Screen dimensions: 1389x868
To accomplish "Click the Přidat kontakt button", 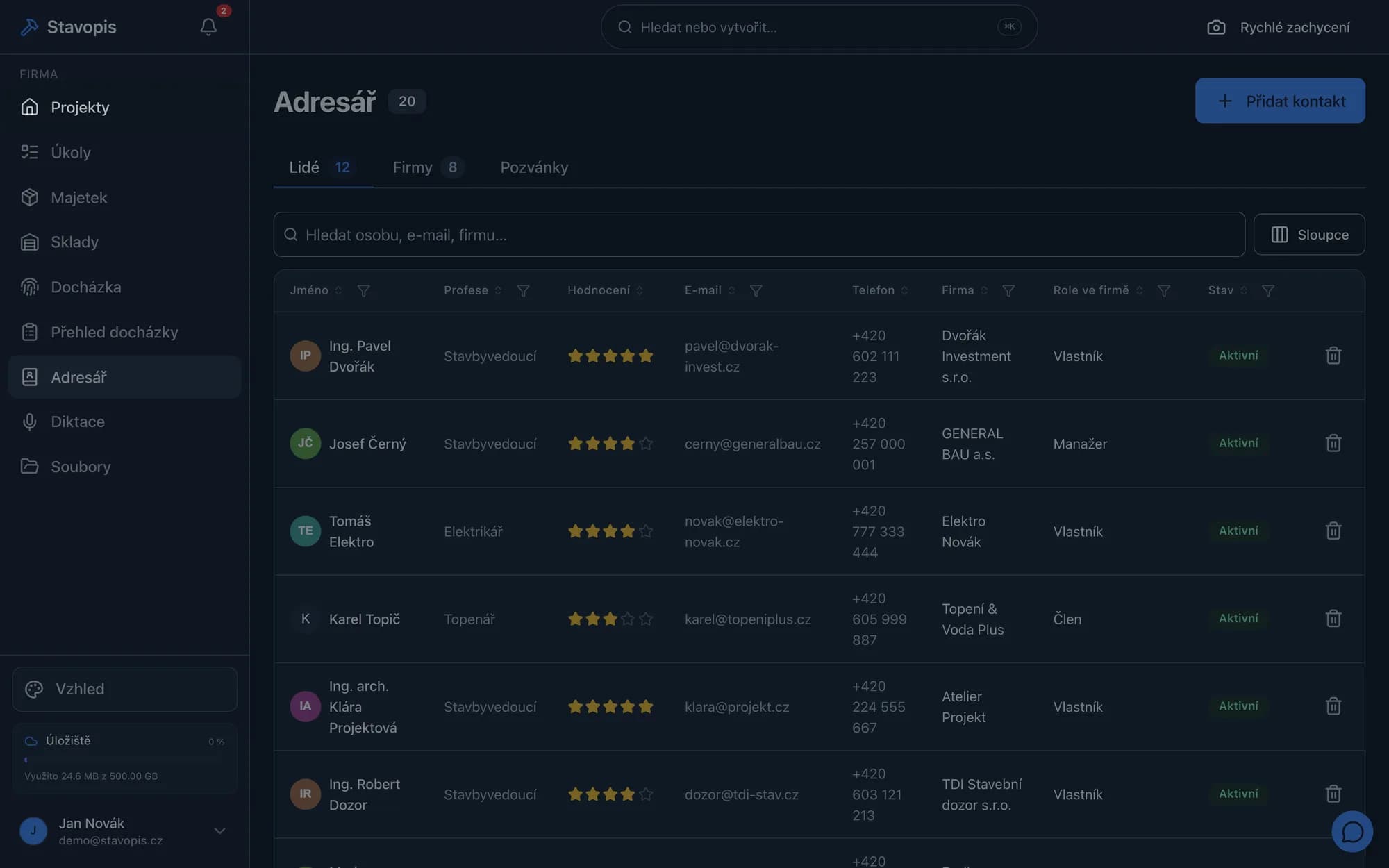I will tap(1279, 101).
